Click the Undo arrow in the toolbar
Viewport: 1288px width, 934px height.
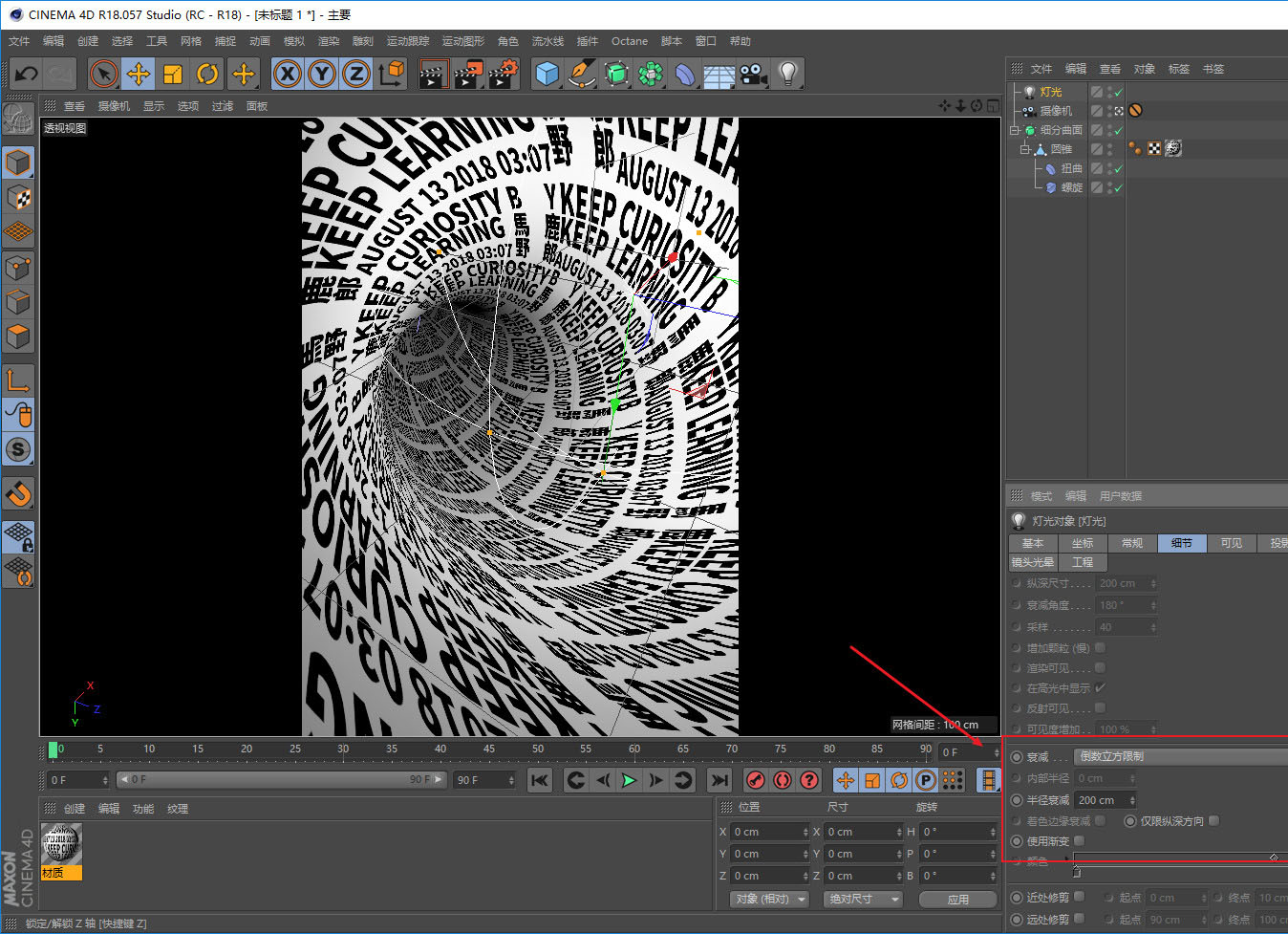pyautogui.click(x=27, y=74)
